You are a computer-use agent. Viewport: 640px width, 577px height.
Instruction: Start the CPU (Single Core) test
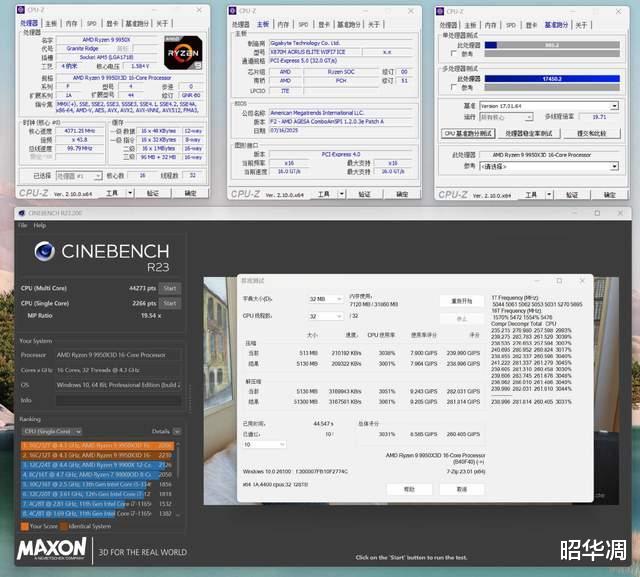(170, 303)
